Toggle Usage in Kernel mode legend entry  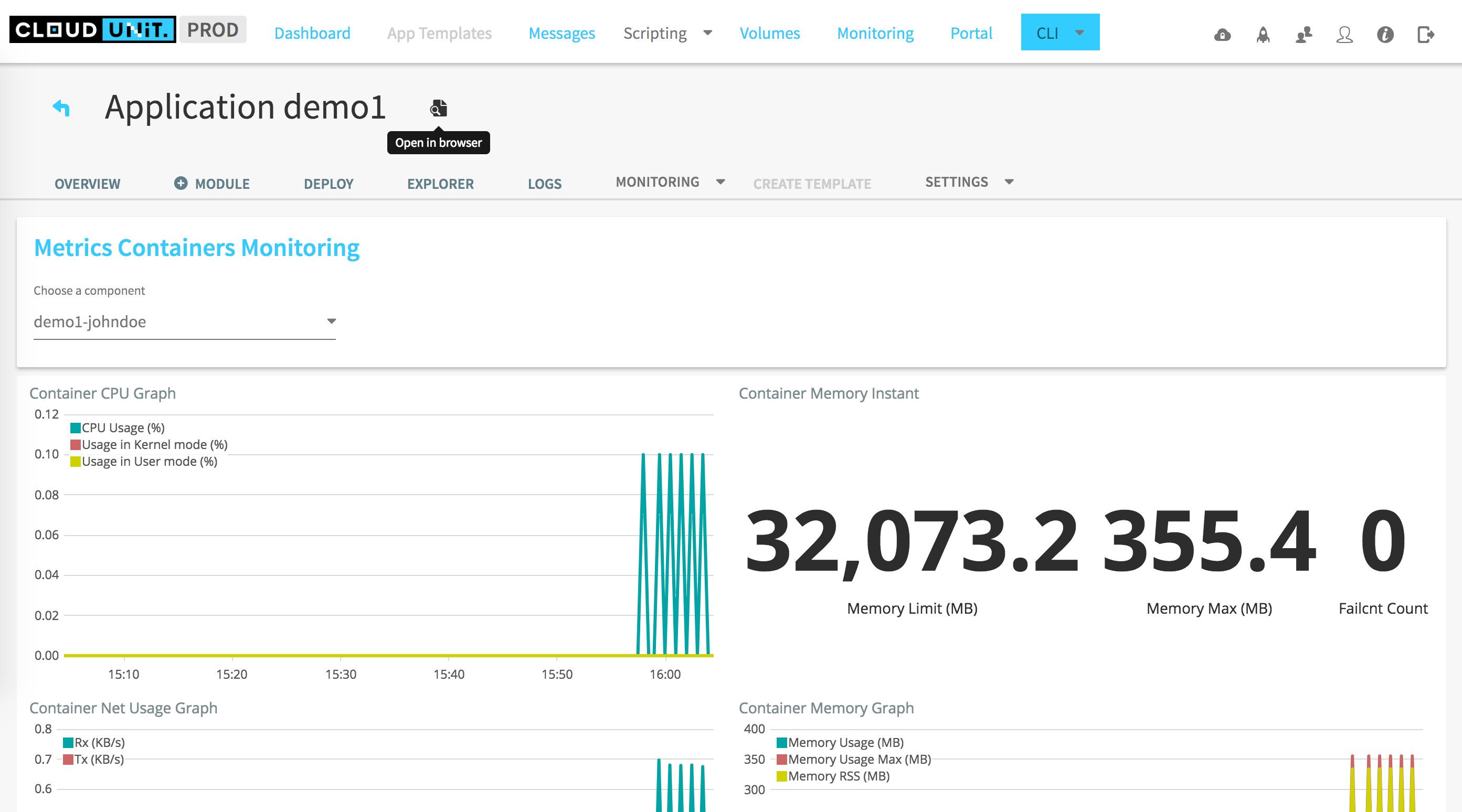154,445
